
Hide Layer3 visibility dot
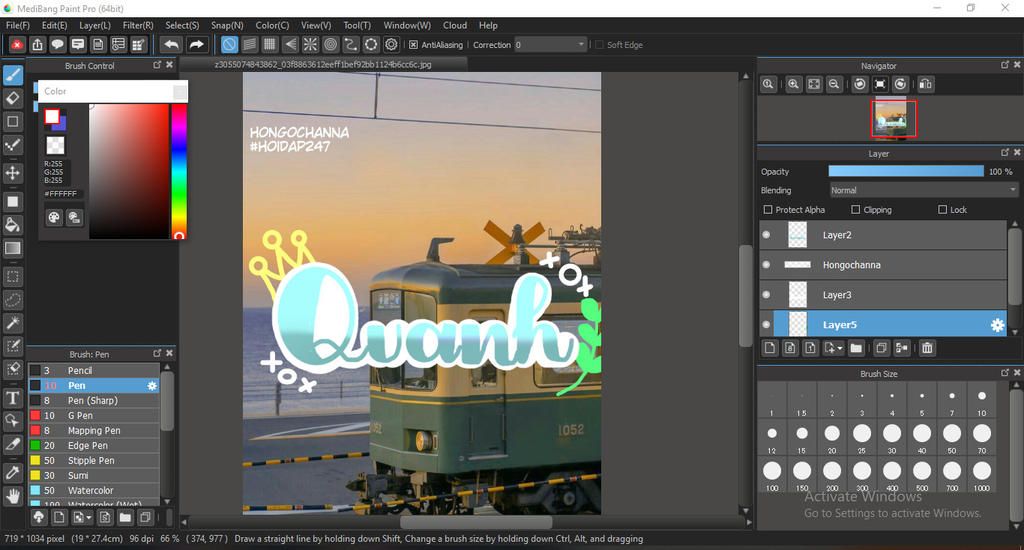767,295
